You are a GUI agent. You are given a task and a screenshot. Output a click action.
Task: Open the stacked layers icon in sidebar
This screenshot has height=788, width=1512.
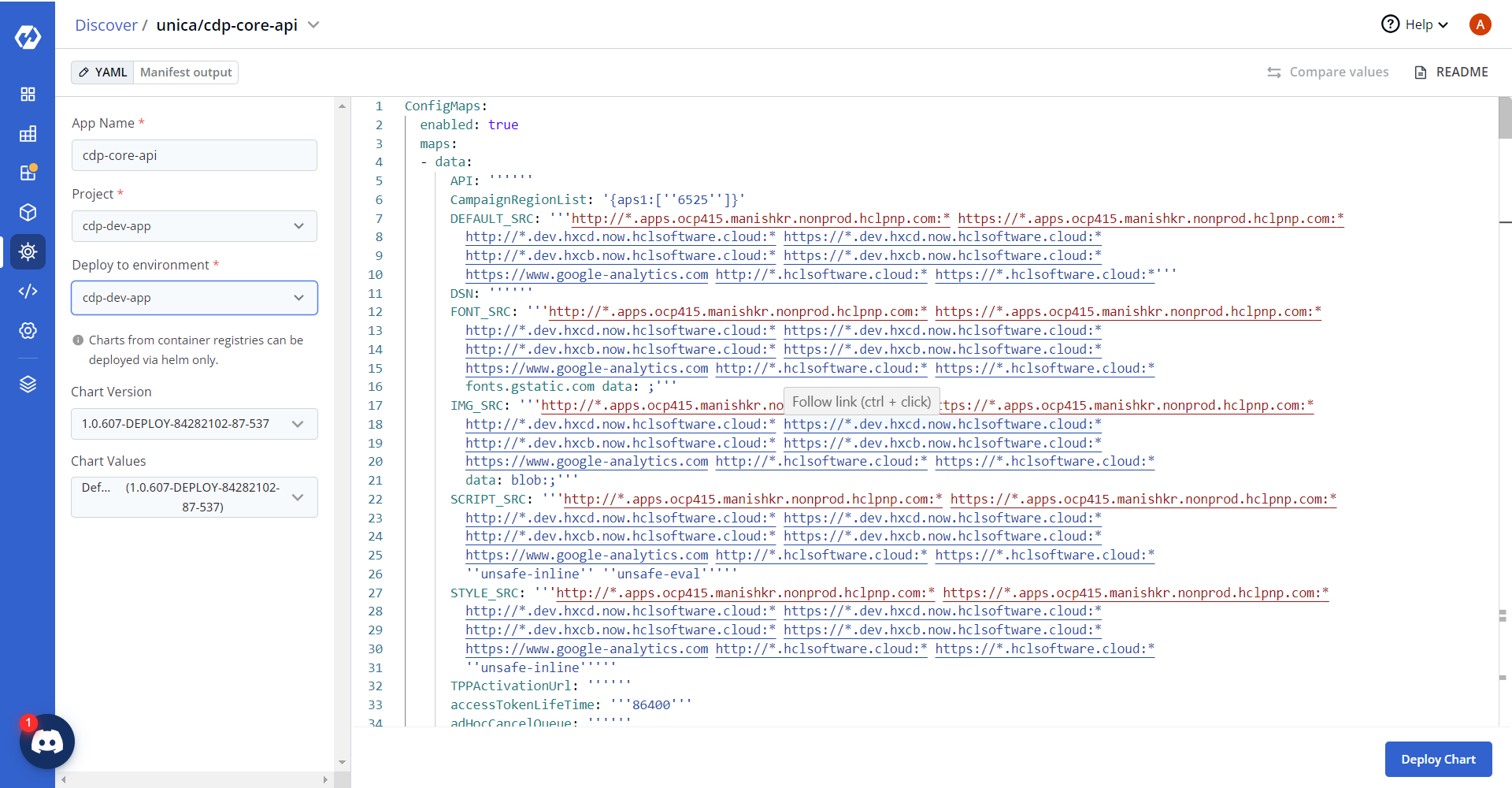pyautogui.click(x=28, y=385)
